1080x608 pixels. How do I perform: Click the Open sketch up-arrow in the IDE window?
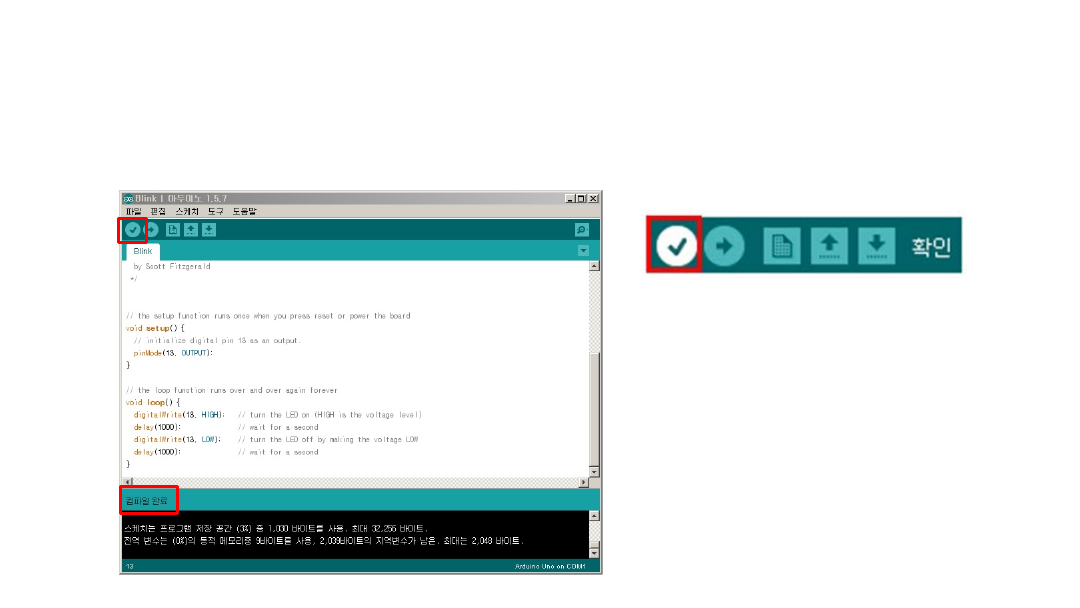click(x=190, y=230)
